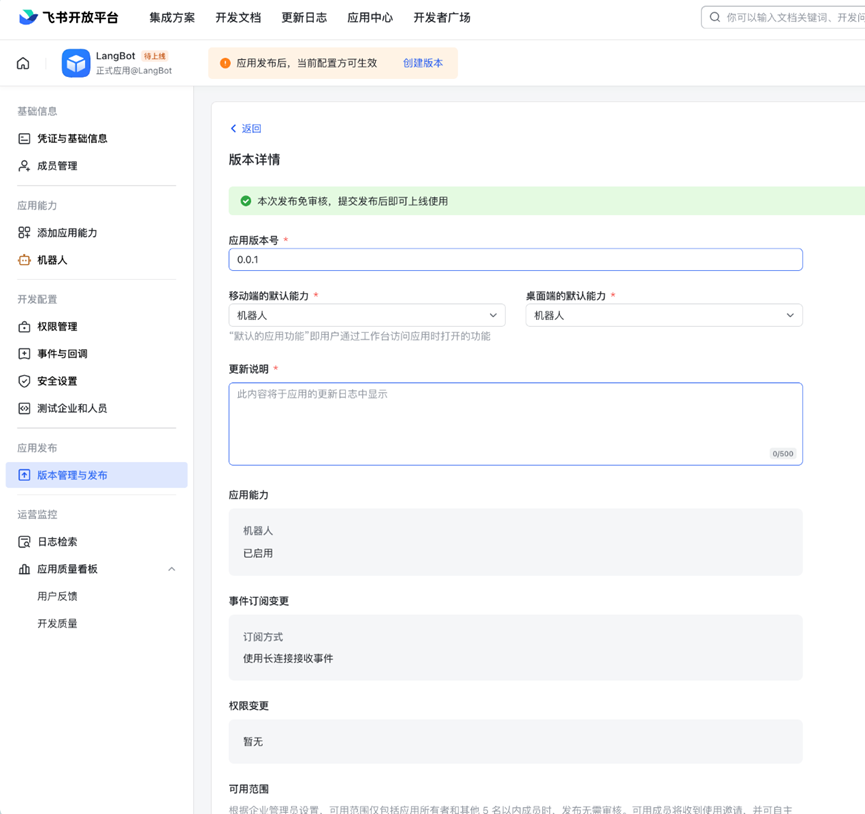Screen dimensions: 865x814
Task: Click 版本详情 heading
Action: click(x=254, y=160)
